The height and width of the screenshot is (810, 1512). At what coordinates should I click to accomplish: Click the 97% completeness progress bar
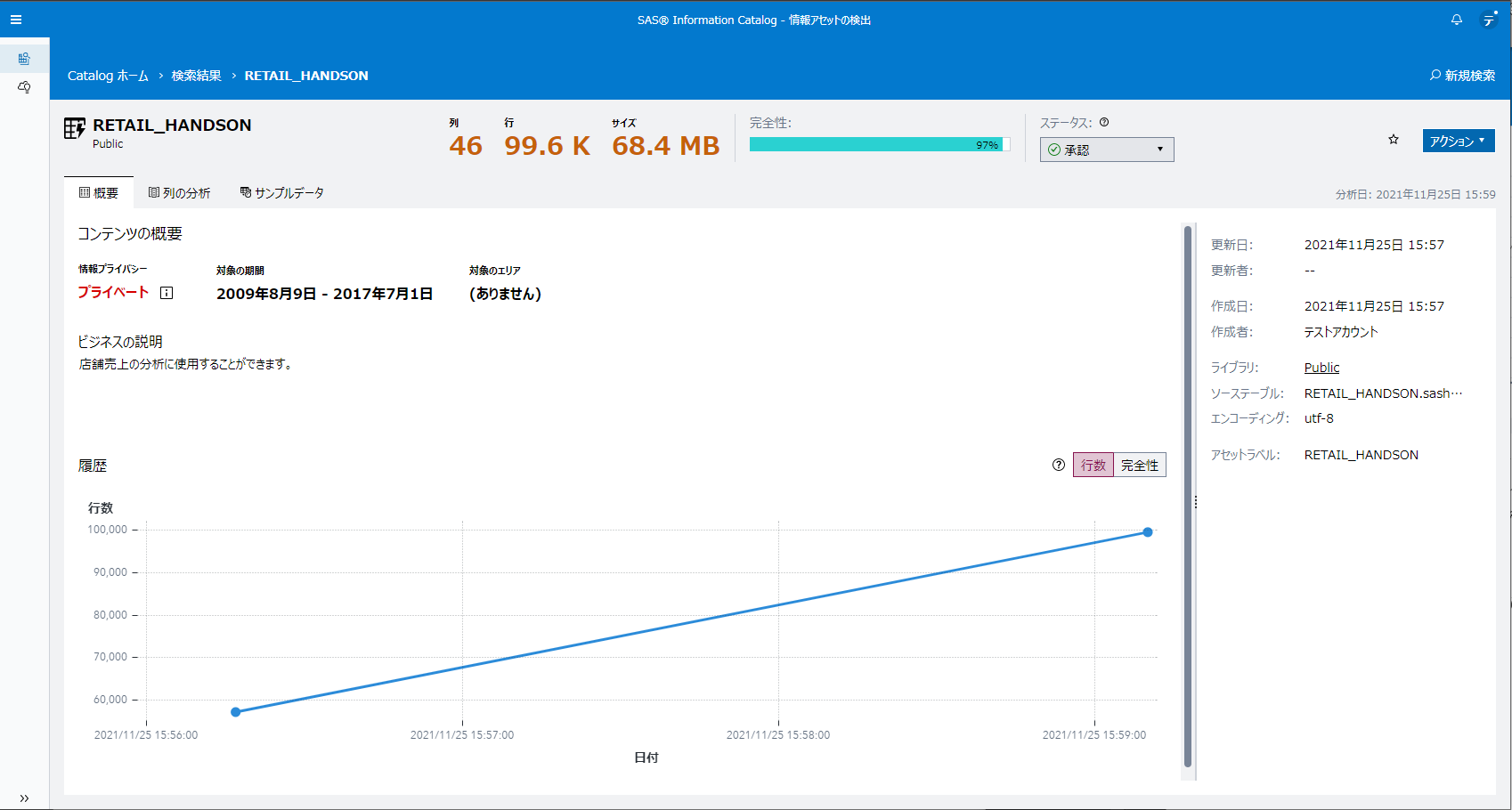pos(880,144)
